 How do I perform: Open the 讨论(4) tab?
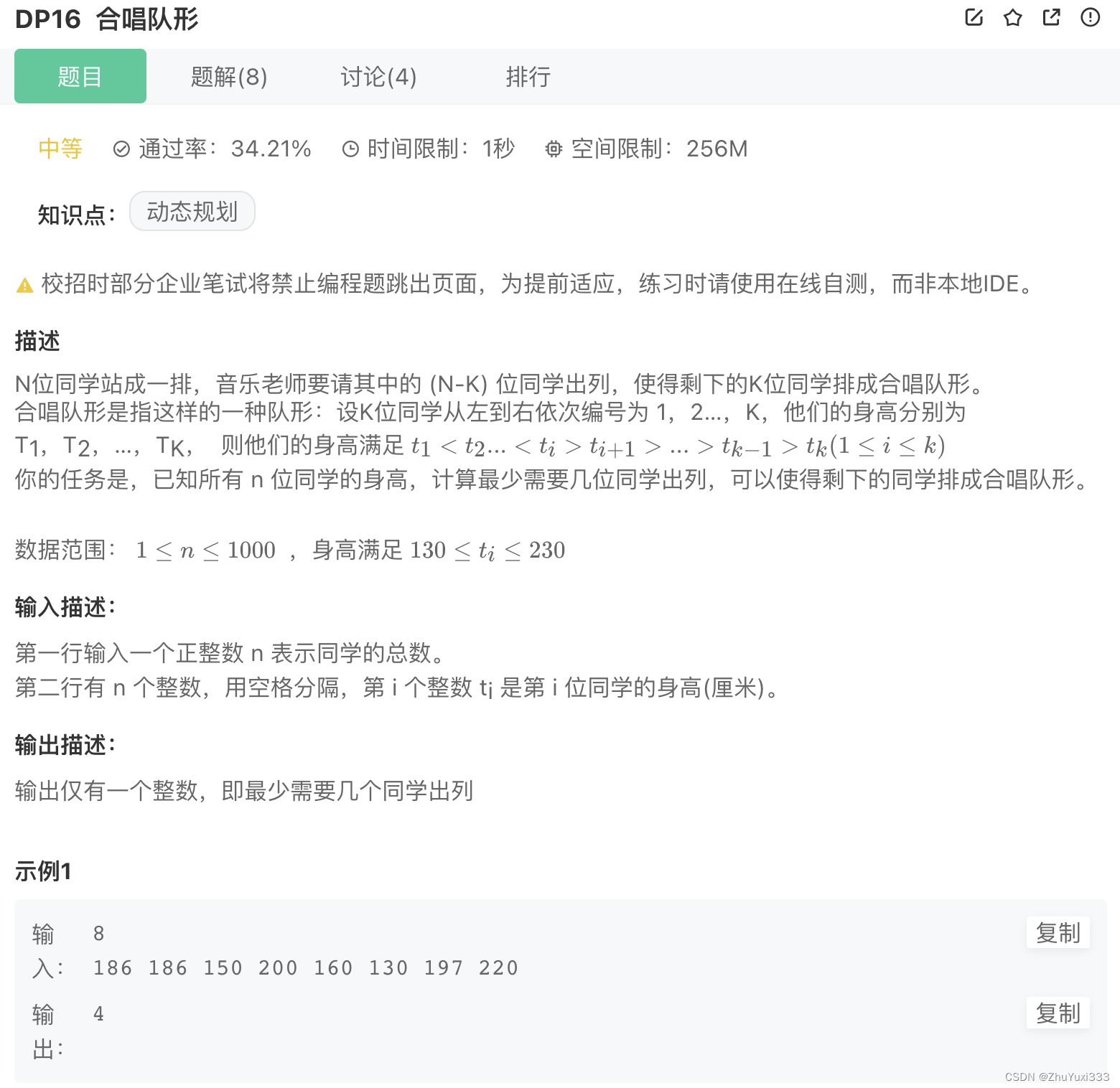pyautogui.click(x=379, y=76)
